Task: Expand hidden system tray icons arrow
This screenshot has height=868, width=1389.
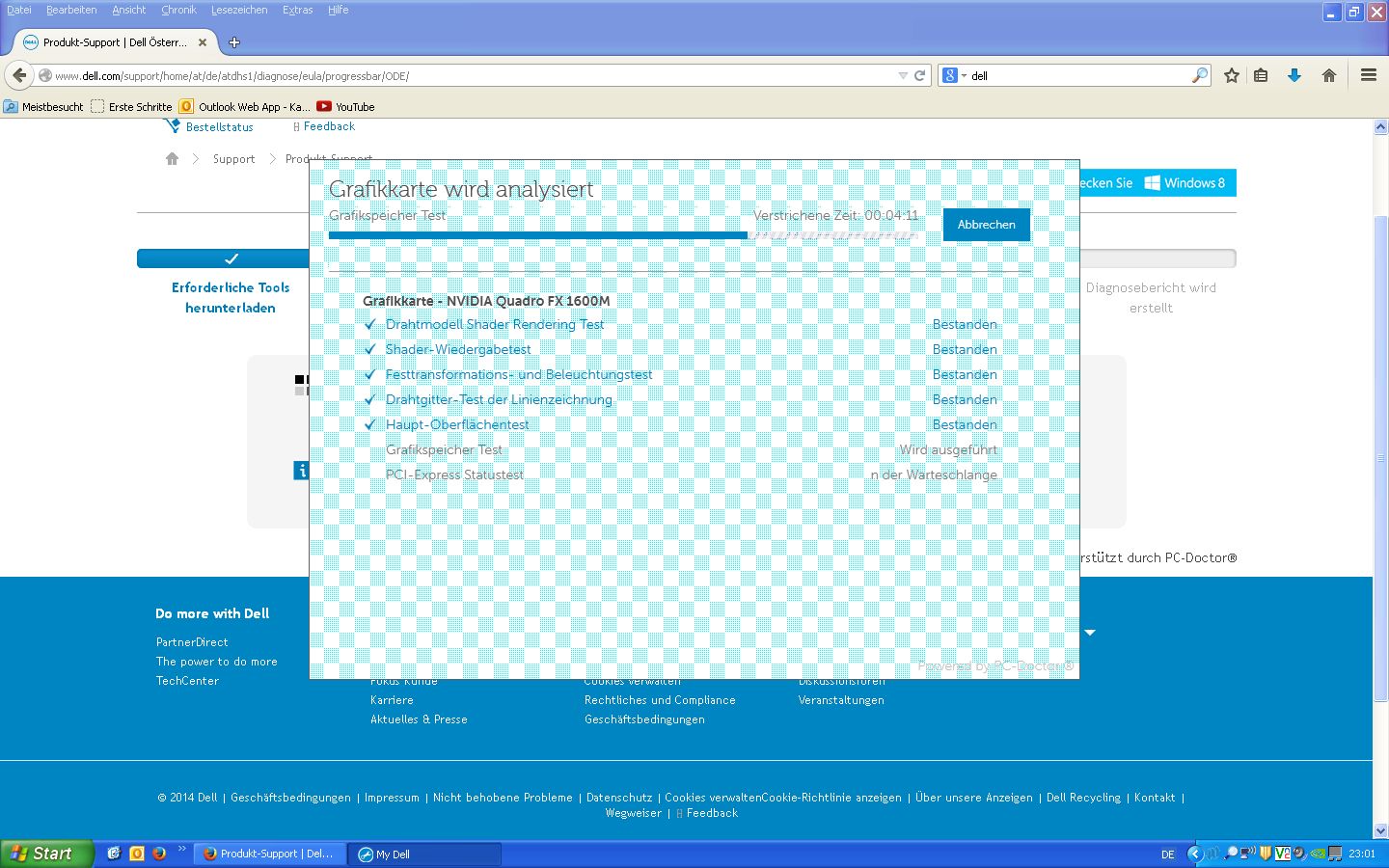Action: coord(1194,854)
